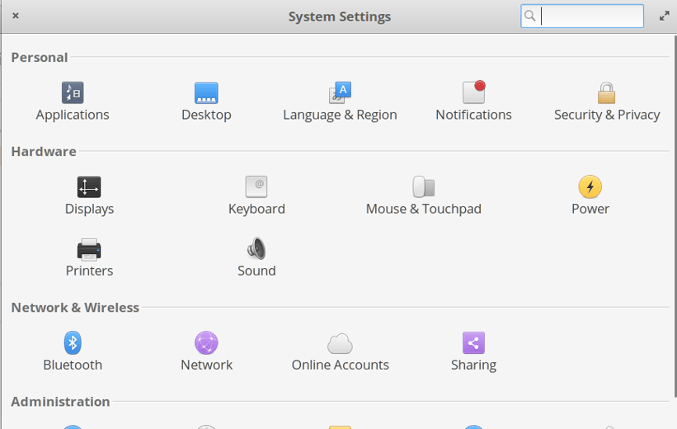Open the Sharing settings
Viewport: 677px width, 429px height.
coord(473,343)
